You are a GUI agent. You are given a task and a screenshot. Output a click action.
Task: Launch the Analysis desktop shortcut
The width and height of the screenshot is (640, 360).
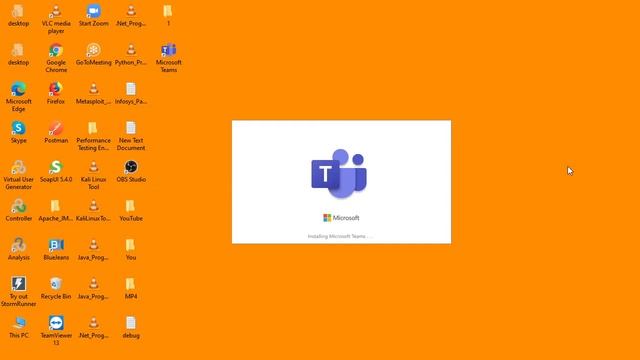point(18,250)
